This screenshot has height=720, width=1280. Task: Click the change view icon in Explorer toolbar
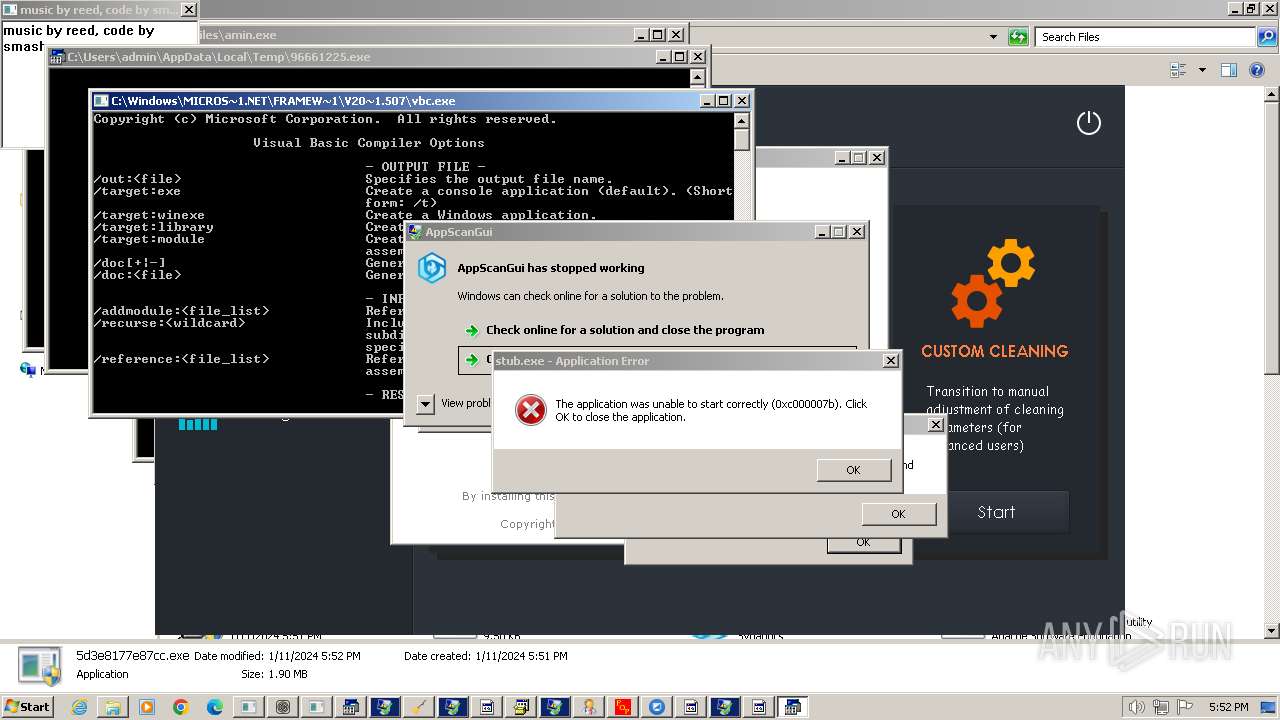[x=1178, y=70]
